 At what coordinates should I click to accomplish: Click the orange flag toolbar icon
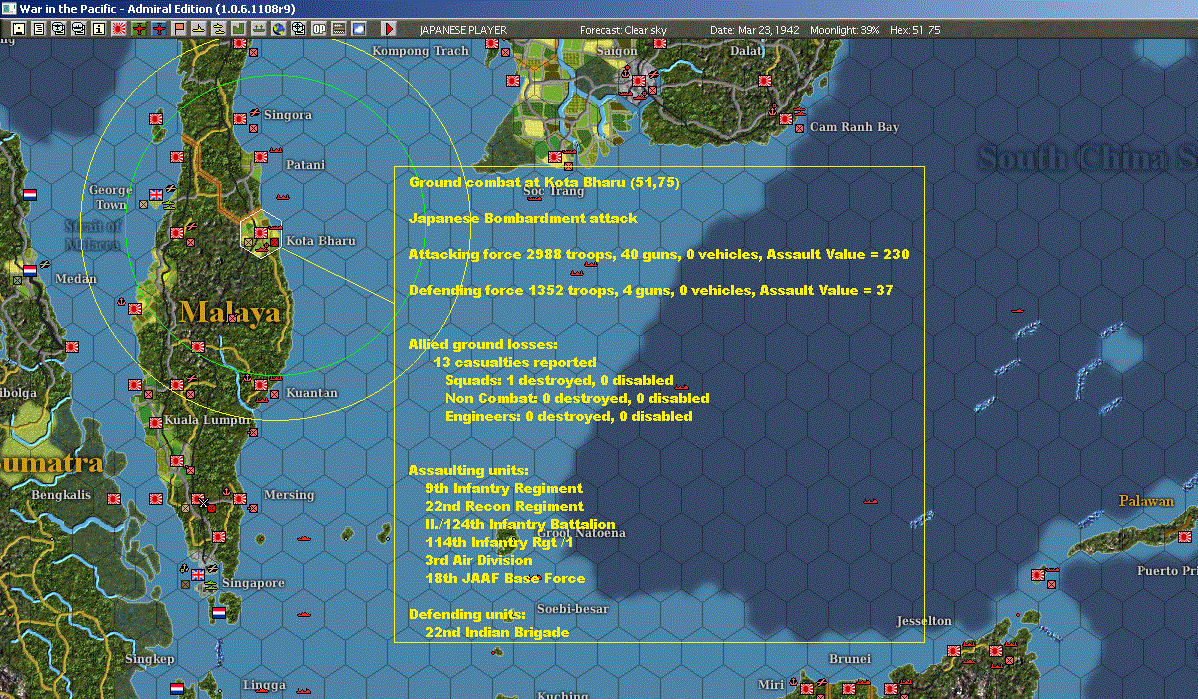click(179, 29)
